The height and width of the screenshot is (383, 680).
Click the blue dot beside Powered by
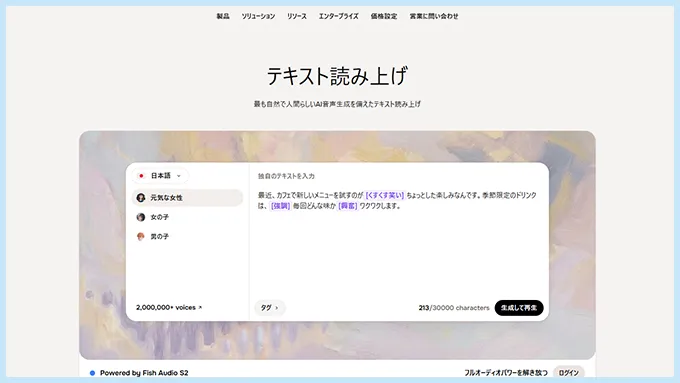pyautogui.click(x=92, y=373)
